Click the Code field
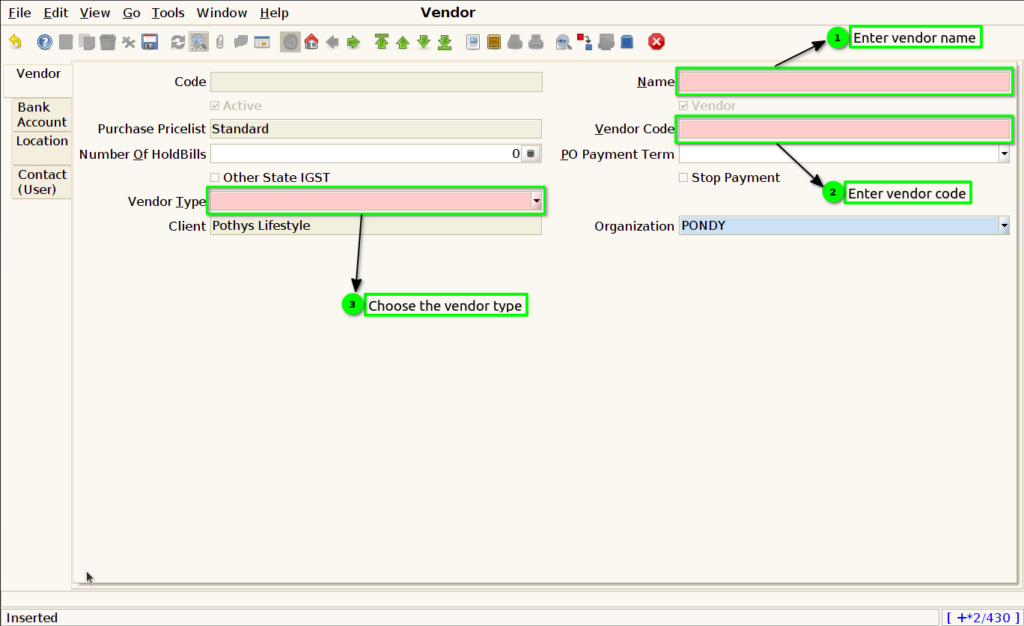 (376, 82)
